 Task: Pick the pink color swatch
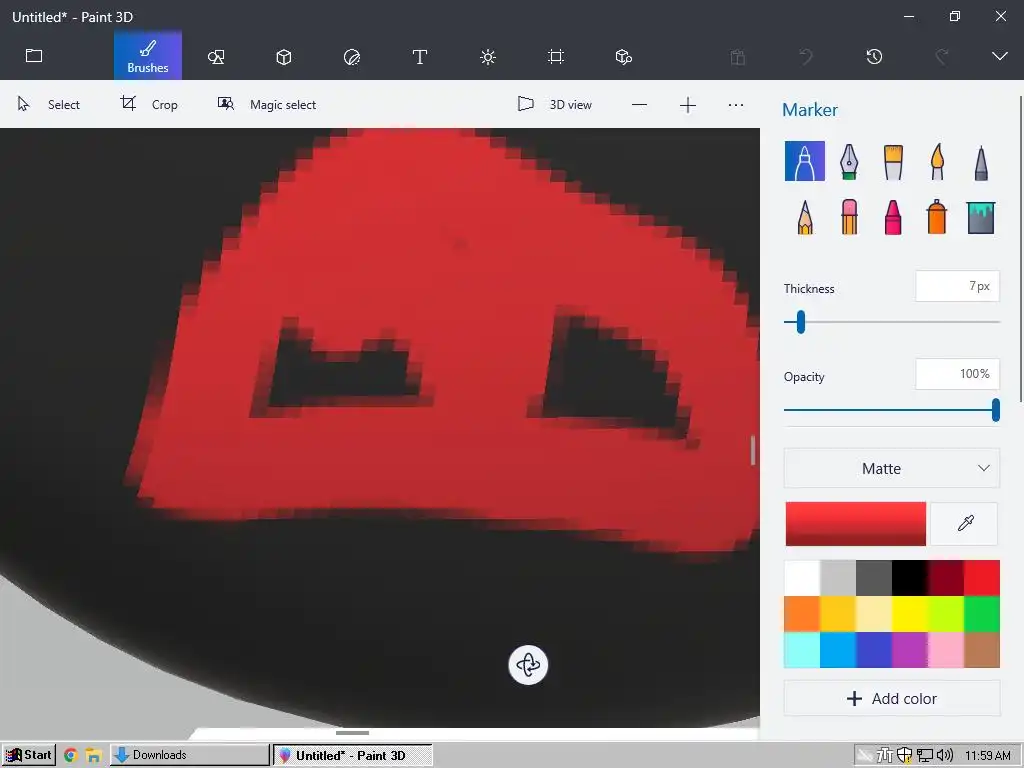(946, 650)
